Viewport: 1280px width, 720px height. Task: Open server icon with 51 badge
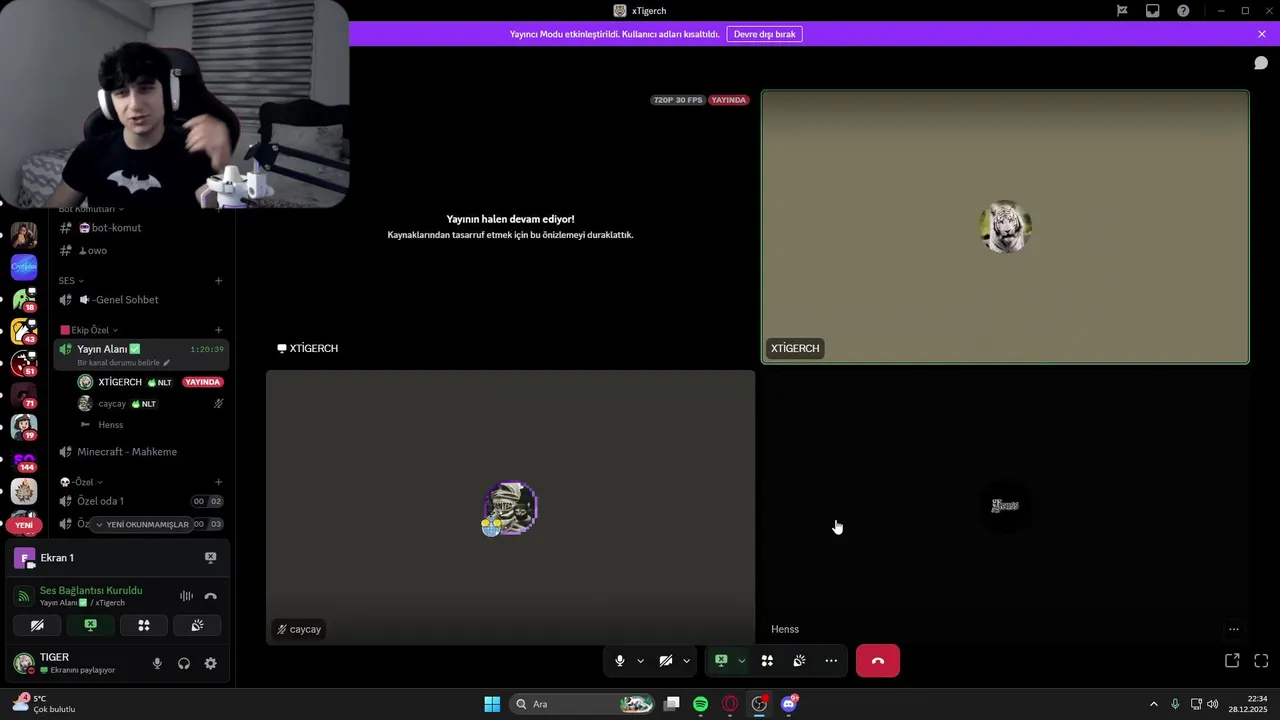click(24, 363)
